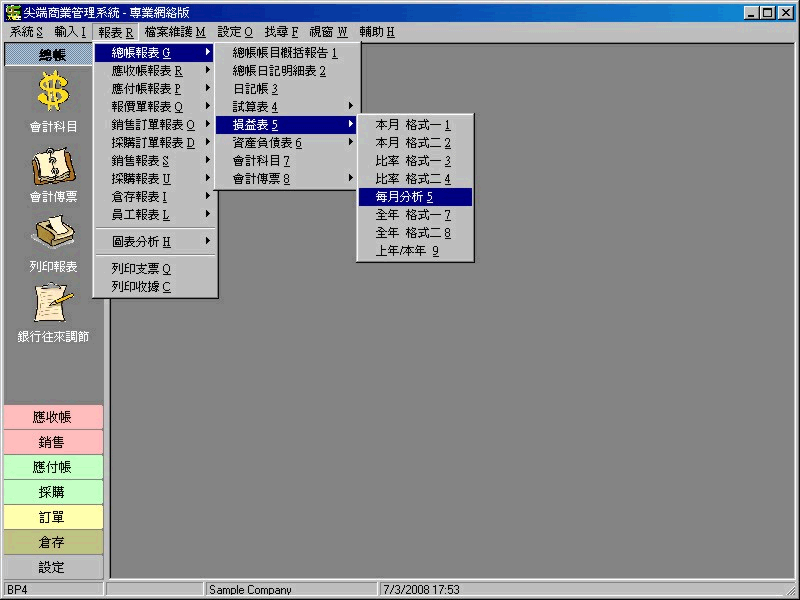Switch to the 銷售 sidebar section
Viewport: 800px width, 600px height.
(53, 442)
